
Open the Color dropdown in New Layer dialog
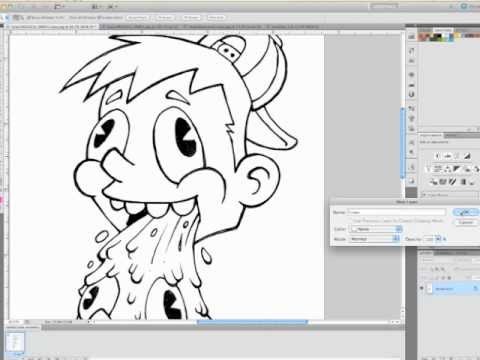(x=376, y=229)
